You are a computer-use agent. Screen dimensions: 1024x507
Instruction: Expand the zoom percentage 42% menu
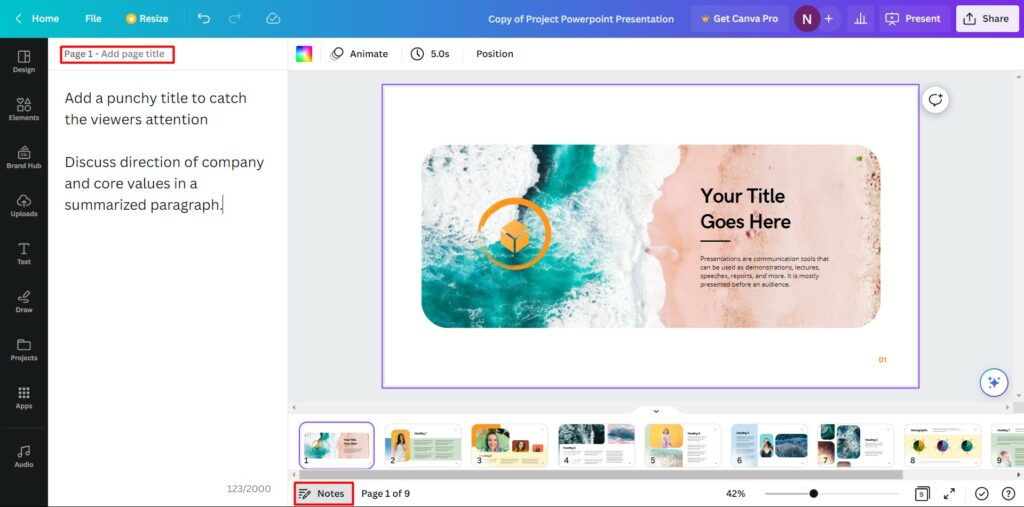735,493
